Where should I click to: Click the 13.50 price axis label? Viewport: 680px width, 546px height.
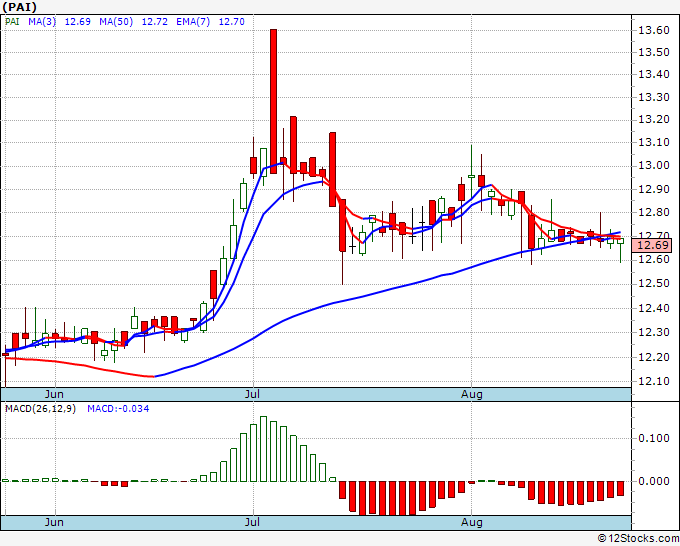654,52
